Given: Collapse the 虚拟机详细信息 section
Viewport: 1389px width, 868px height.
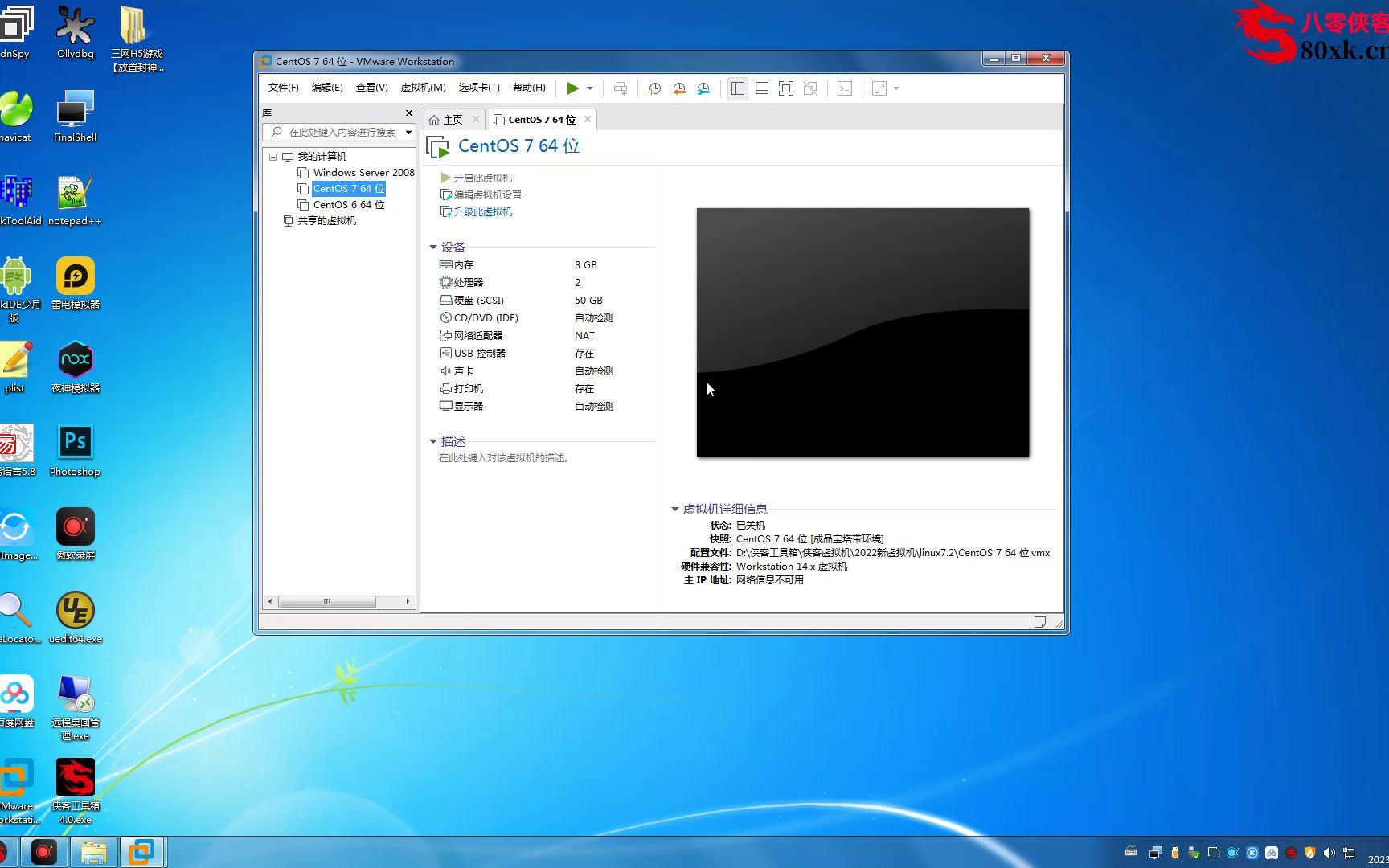Looking at the screenshot, I should coord(675,510).
